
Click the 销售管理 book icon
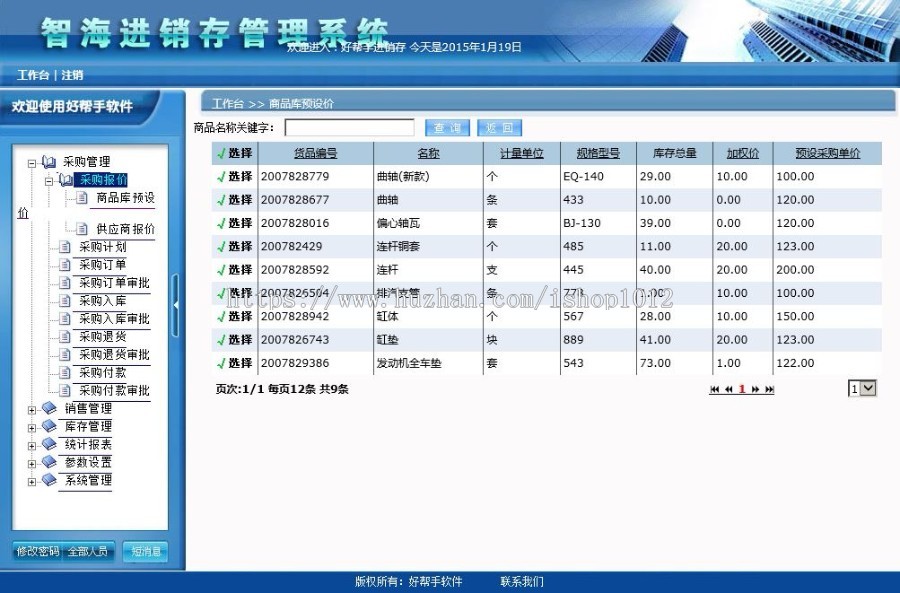point(49,408)
